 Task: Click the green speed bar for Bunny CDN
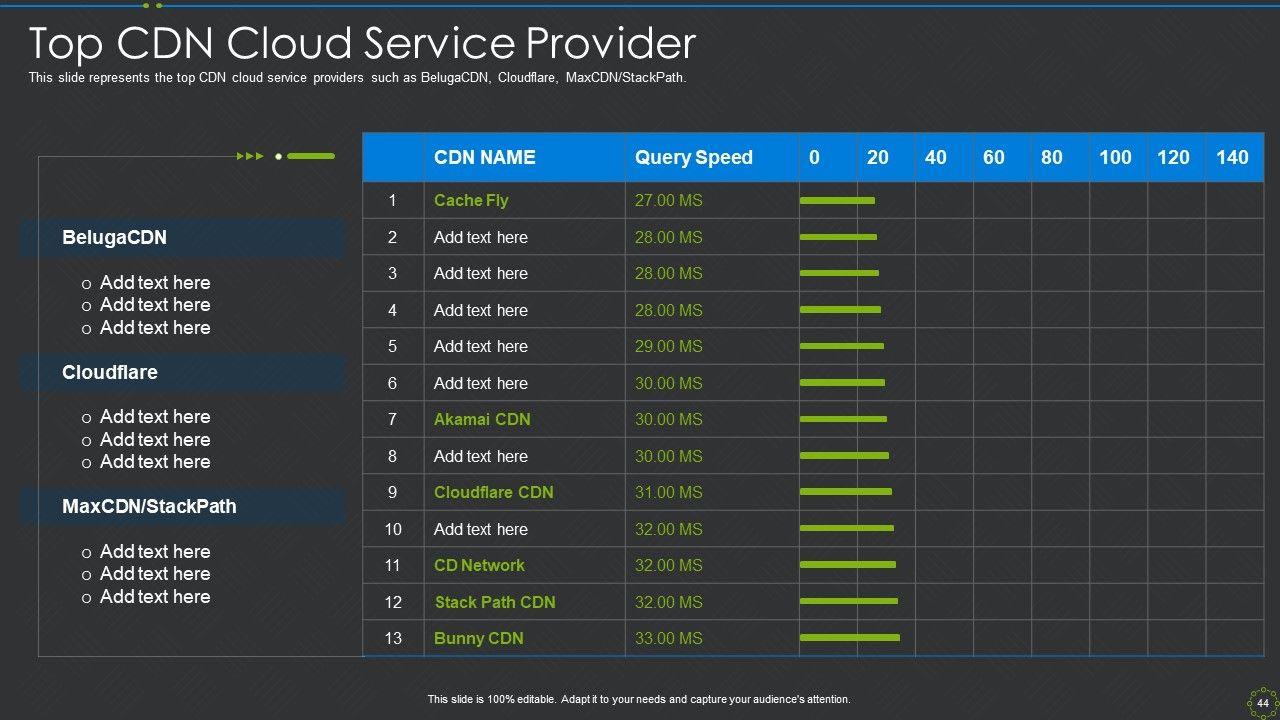850,638
